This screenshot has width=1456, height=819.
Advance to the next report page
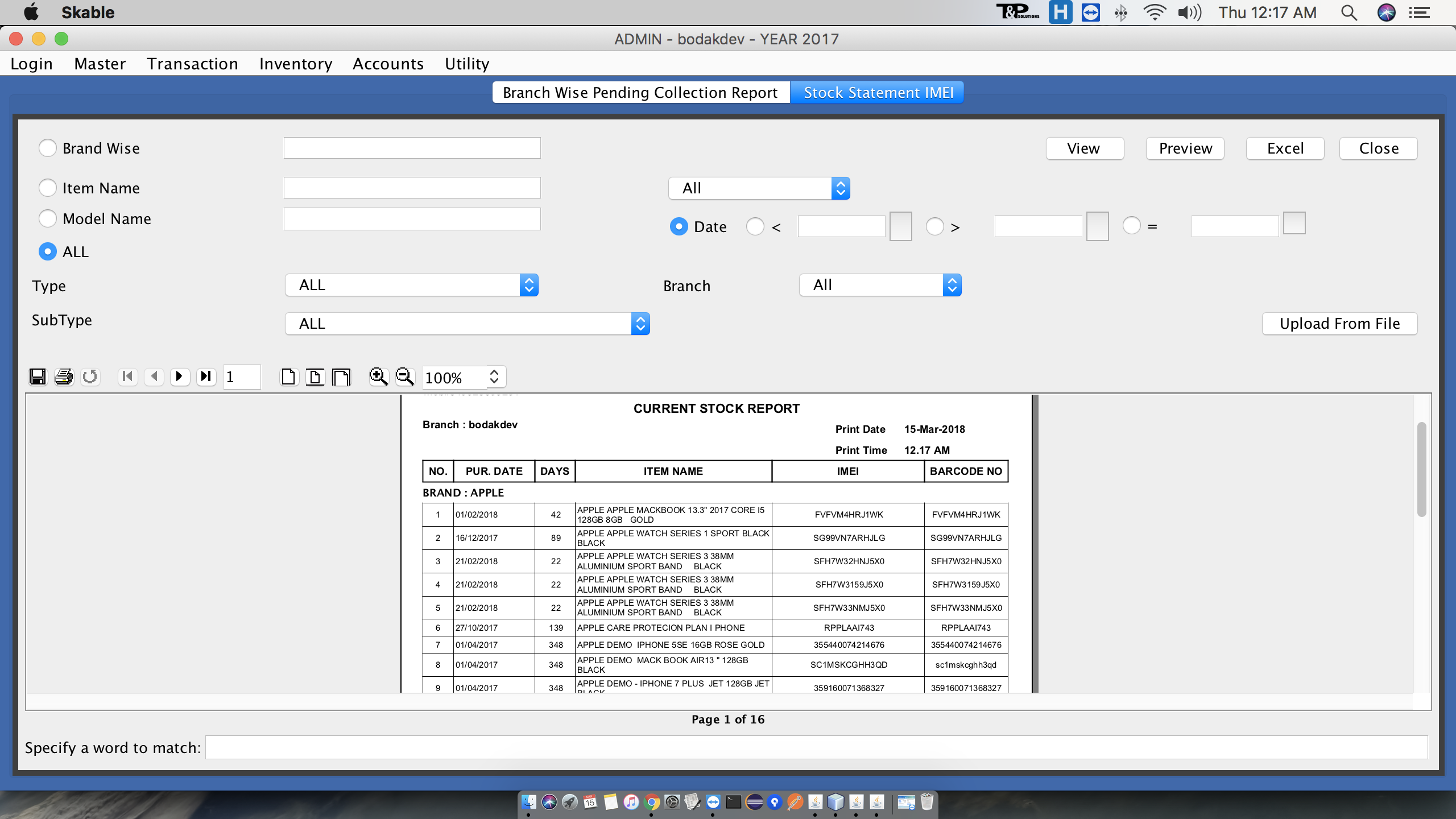pyautogui.click(x=180, y=377)
